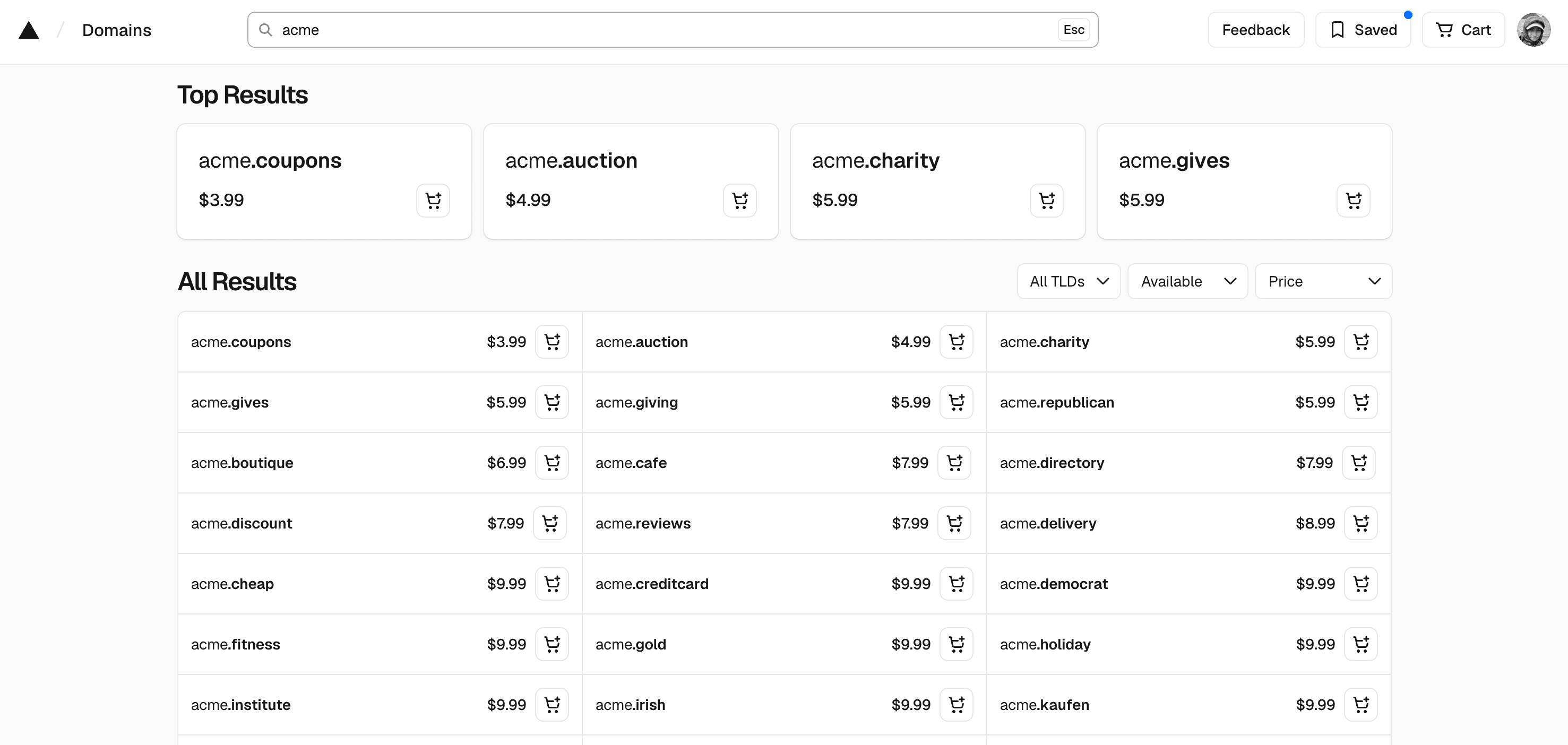Click the acme.gold domain name

pyautogui.click(x=631, y=644)
